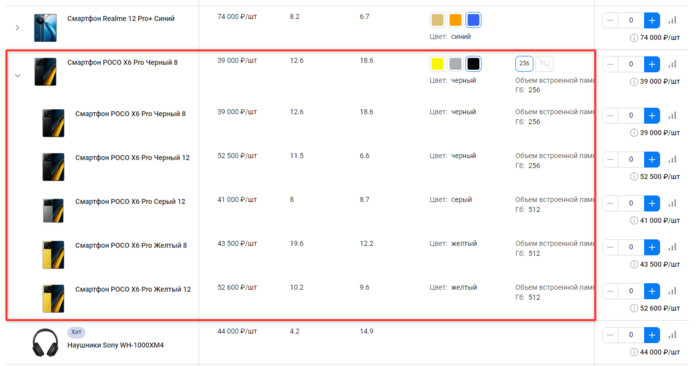Open POCO X6 Pro Желтый 12 thumbnail
The height and width of the screenshot is (366, 697).
tap(53, 298)
